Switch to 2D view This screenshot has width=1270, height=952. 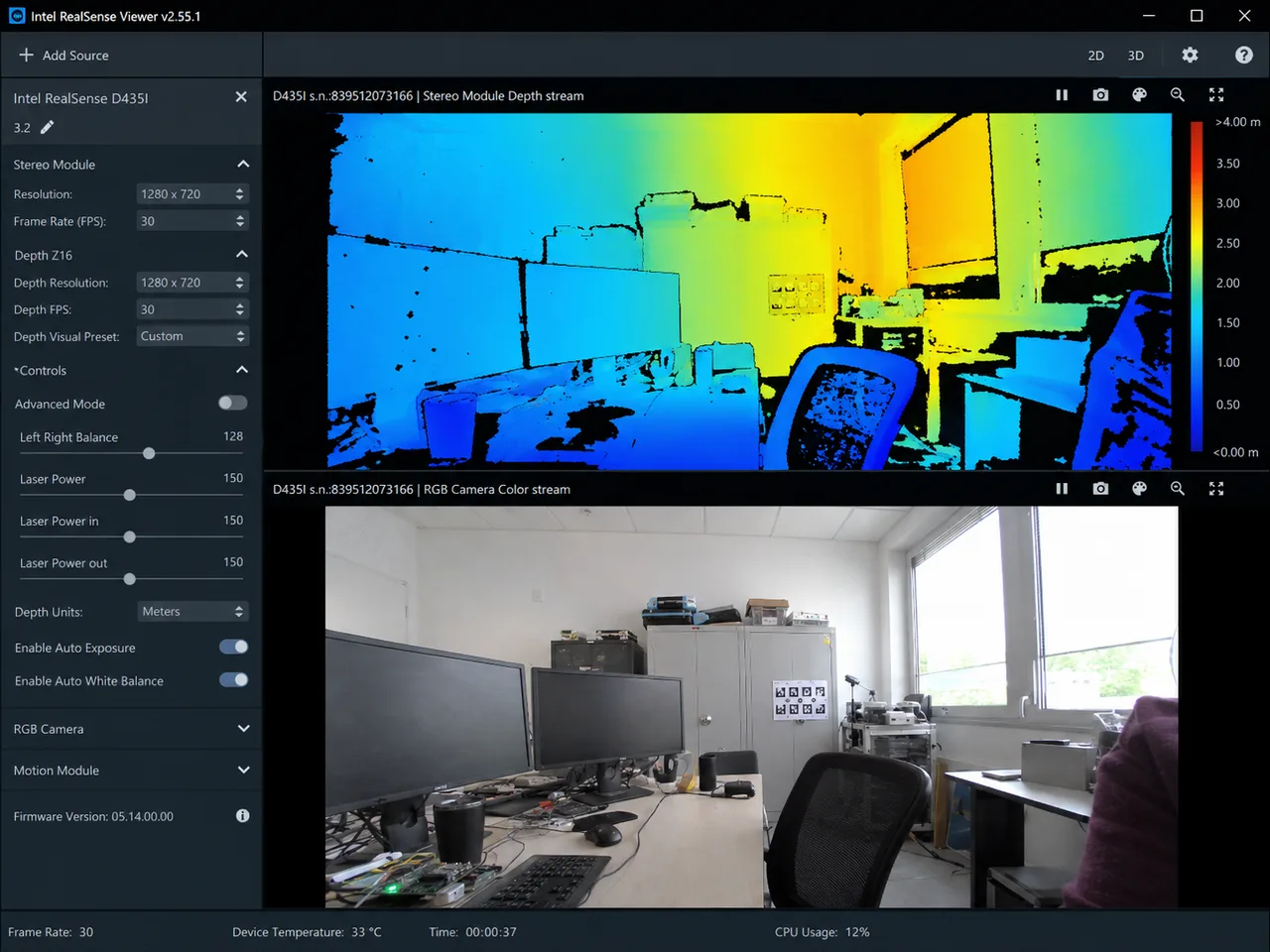pos(1095,56)
